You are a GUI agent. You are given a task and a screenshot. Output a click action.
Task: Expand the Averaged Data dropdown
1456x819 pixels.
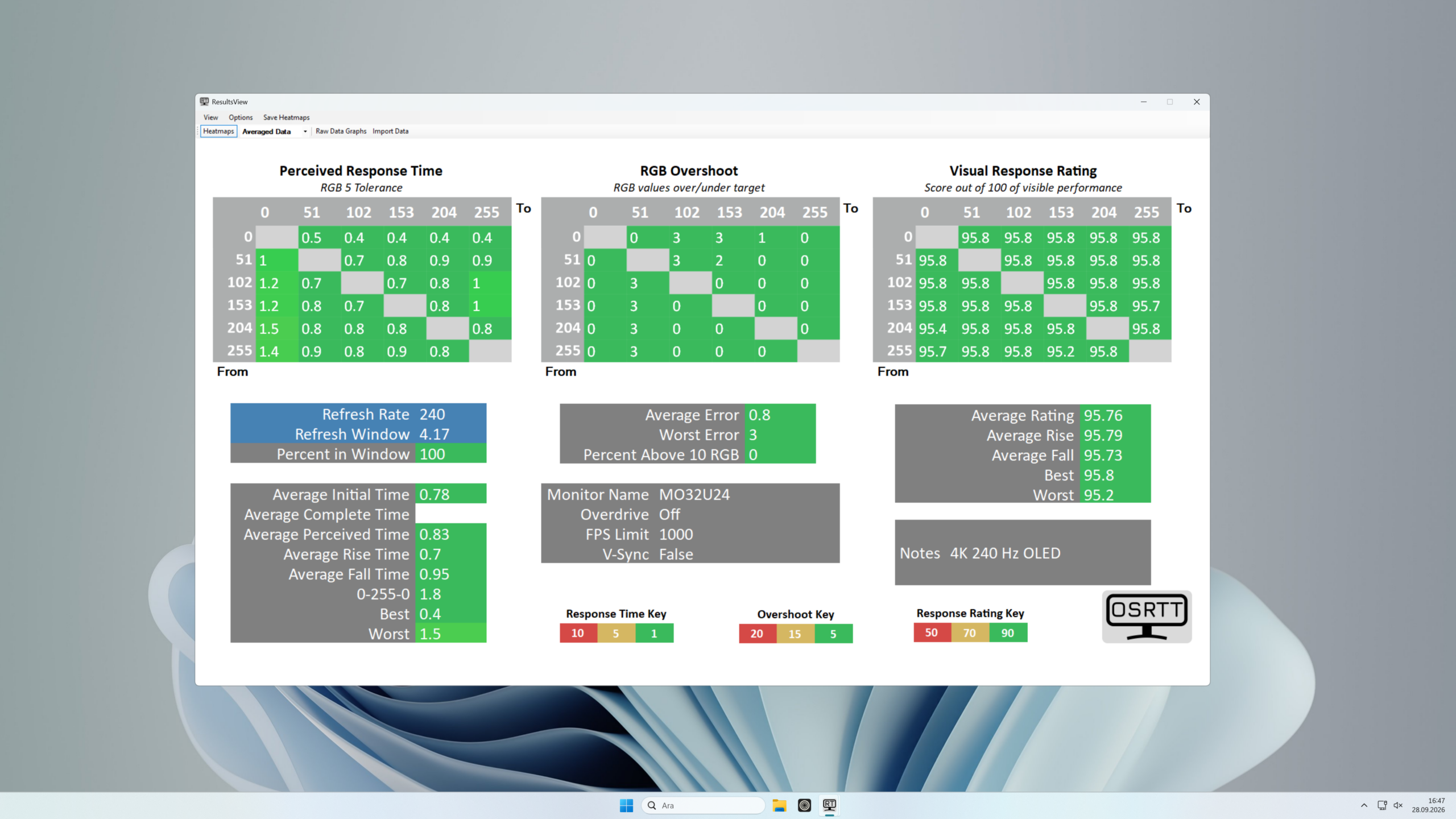305,131
